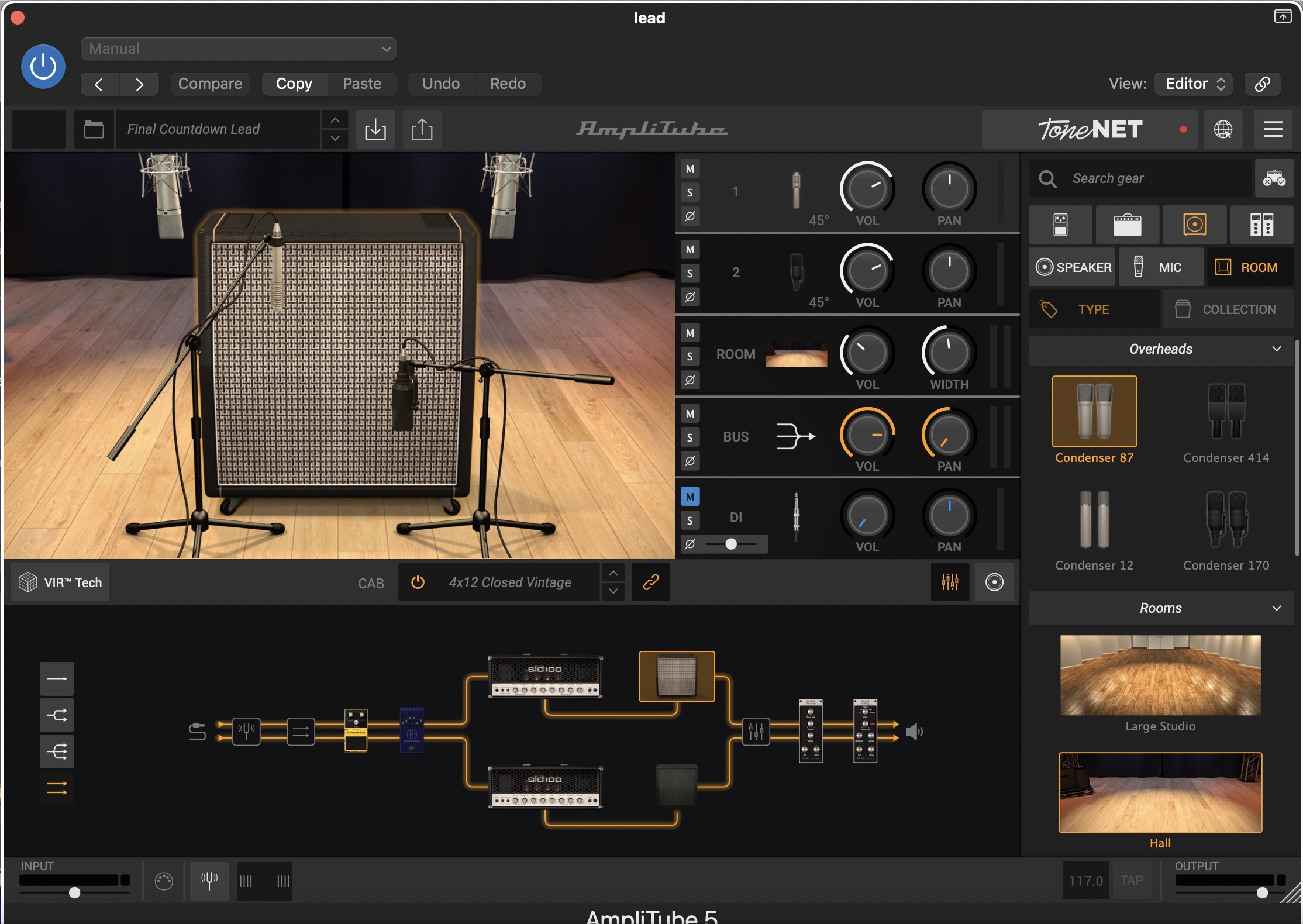1303x924 pixels.
Task: Switch to the SPEAKER tab
Action: 1073,267
